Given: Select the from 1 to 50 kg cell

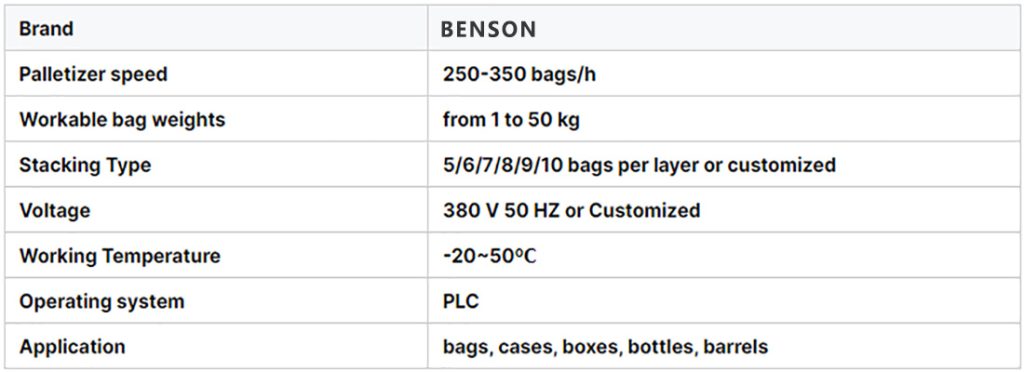Looking at the screenshot, I should pyautogui.click(x=725, y=119).
